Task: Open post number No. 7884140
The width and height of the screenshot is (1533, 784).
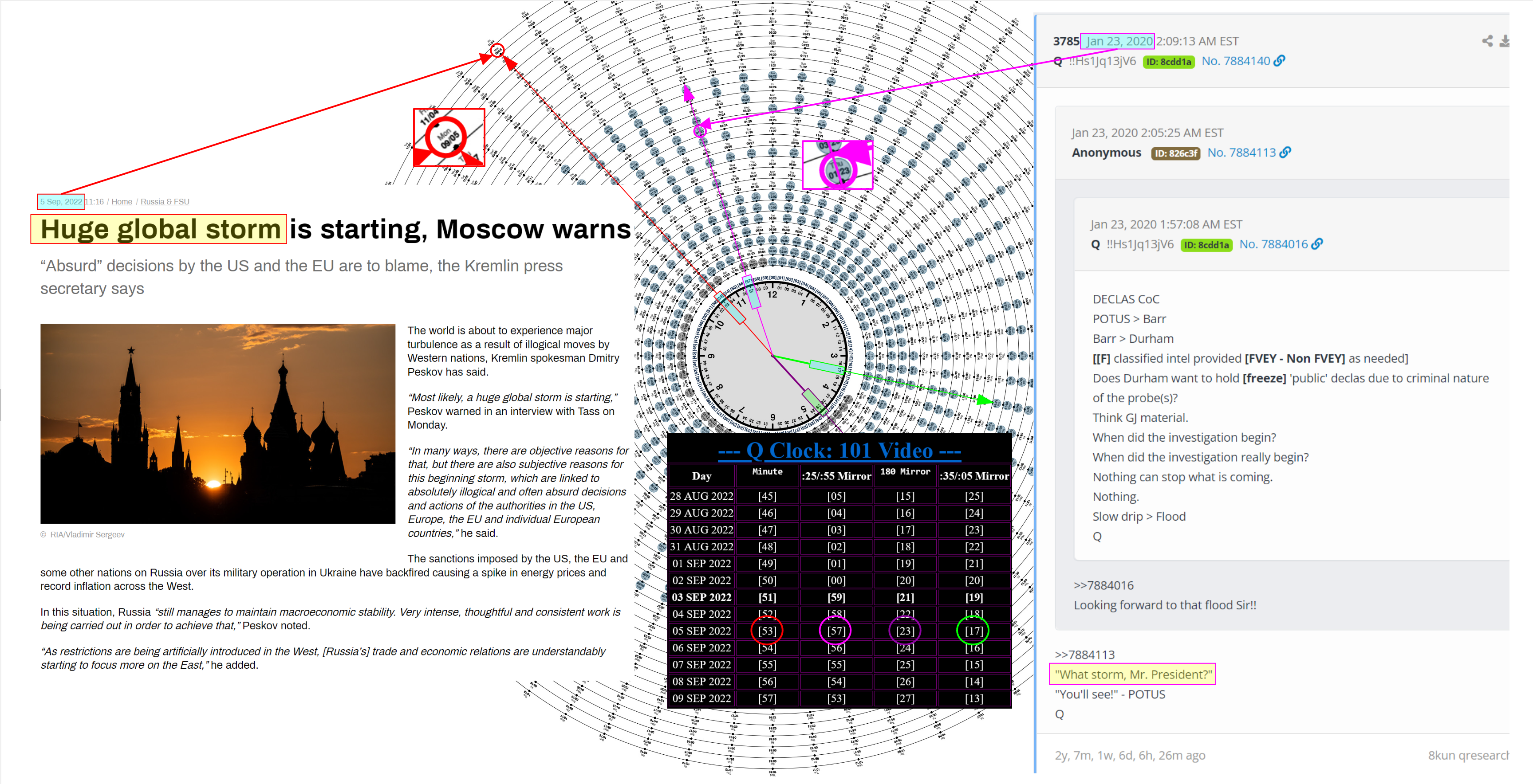Action: (x=1235, y=61)
